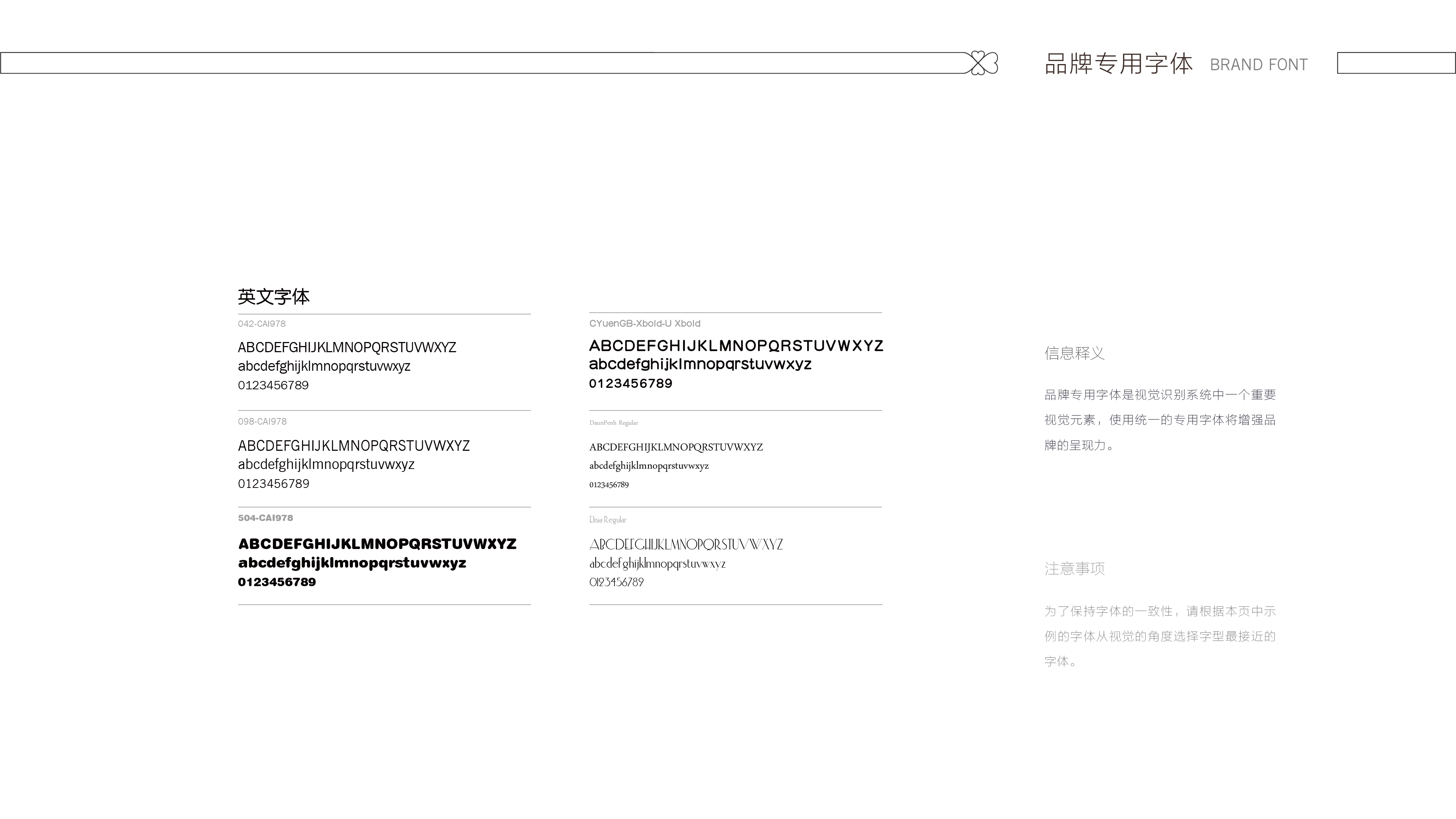Click the empty rectangle at top right

point(1396,63)
